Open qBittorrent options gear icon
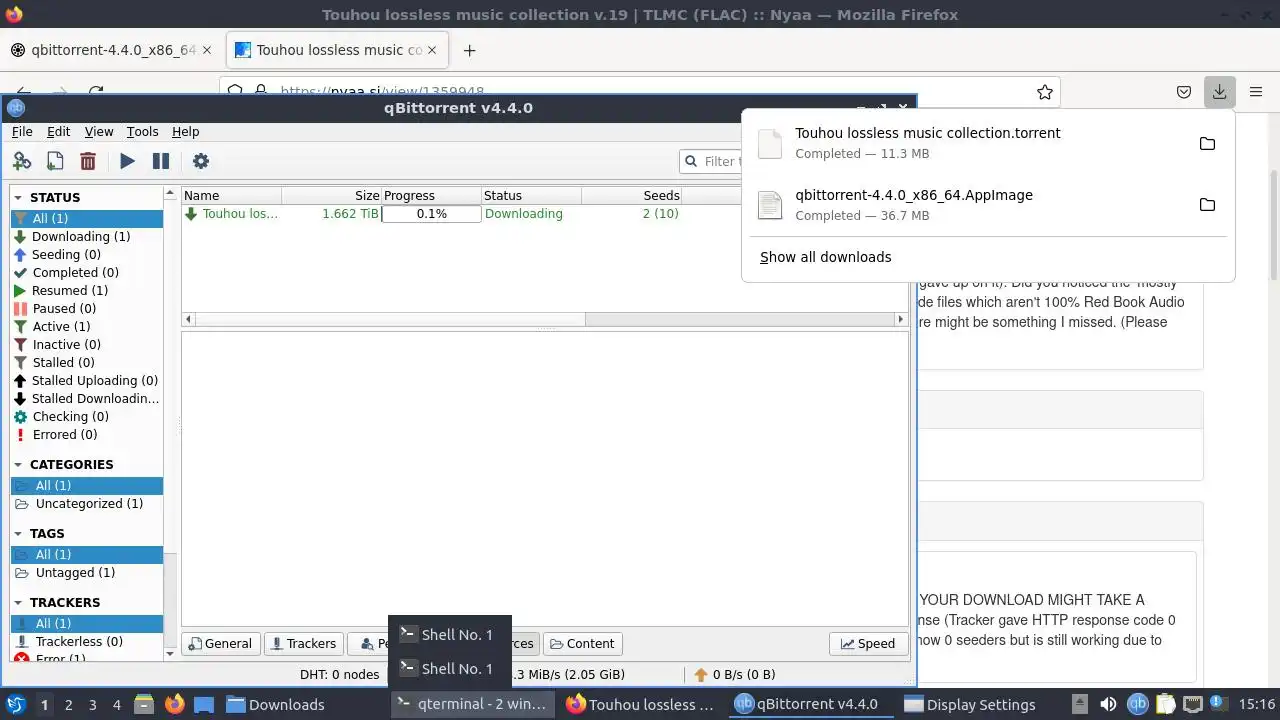 click(201, 161)
